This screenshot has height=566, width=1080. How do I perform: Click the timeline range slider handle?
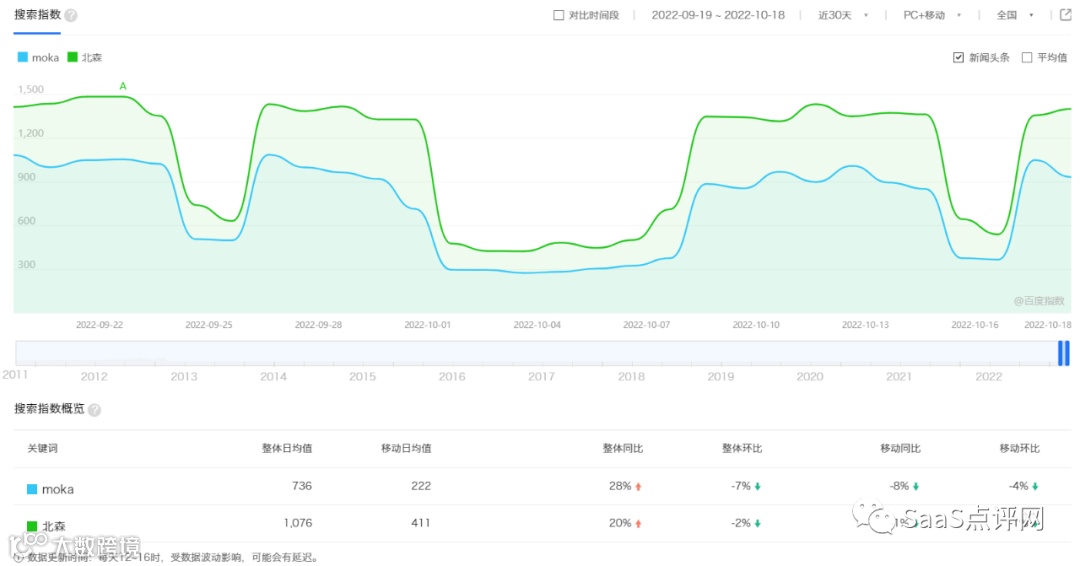pyautogui.click(x=1063, y=353)
